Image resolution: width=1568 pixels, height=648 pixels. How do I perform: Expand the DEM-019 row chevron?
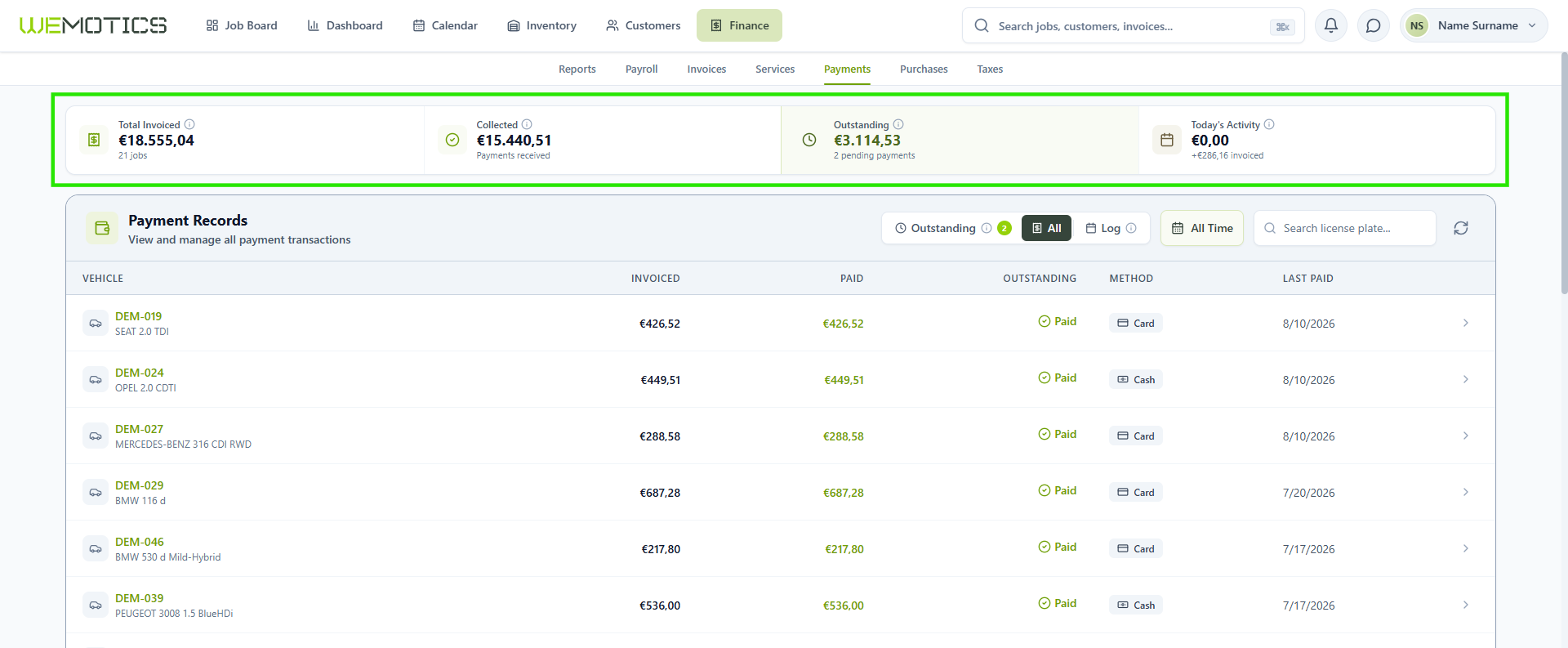point(1466,323)
